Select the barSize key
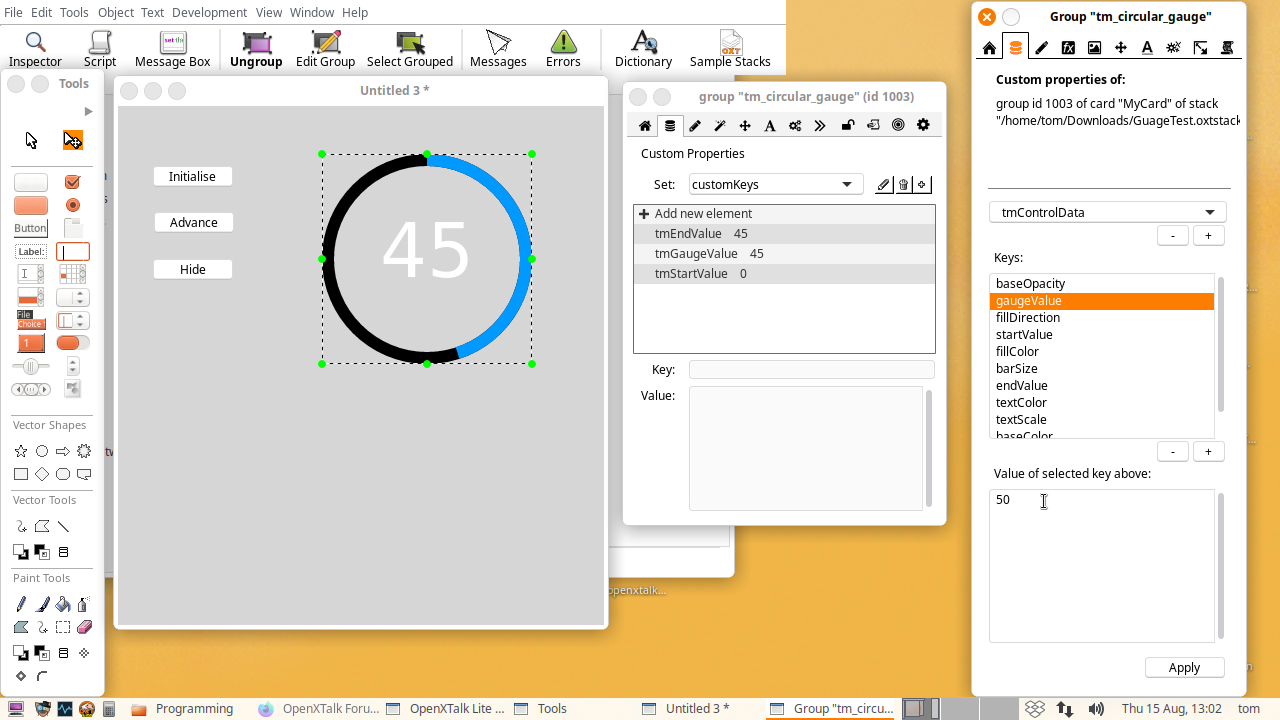Screen dimensions: 1280x720 tap(1101, 369)
